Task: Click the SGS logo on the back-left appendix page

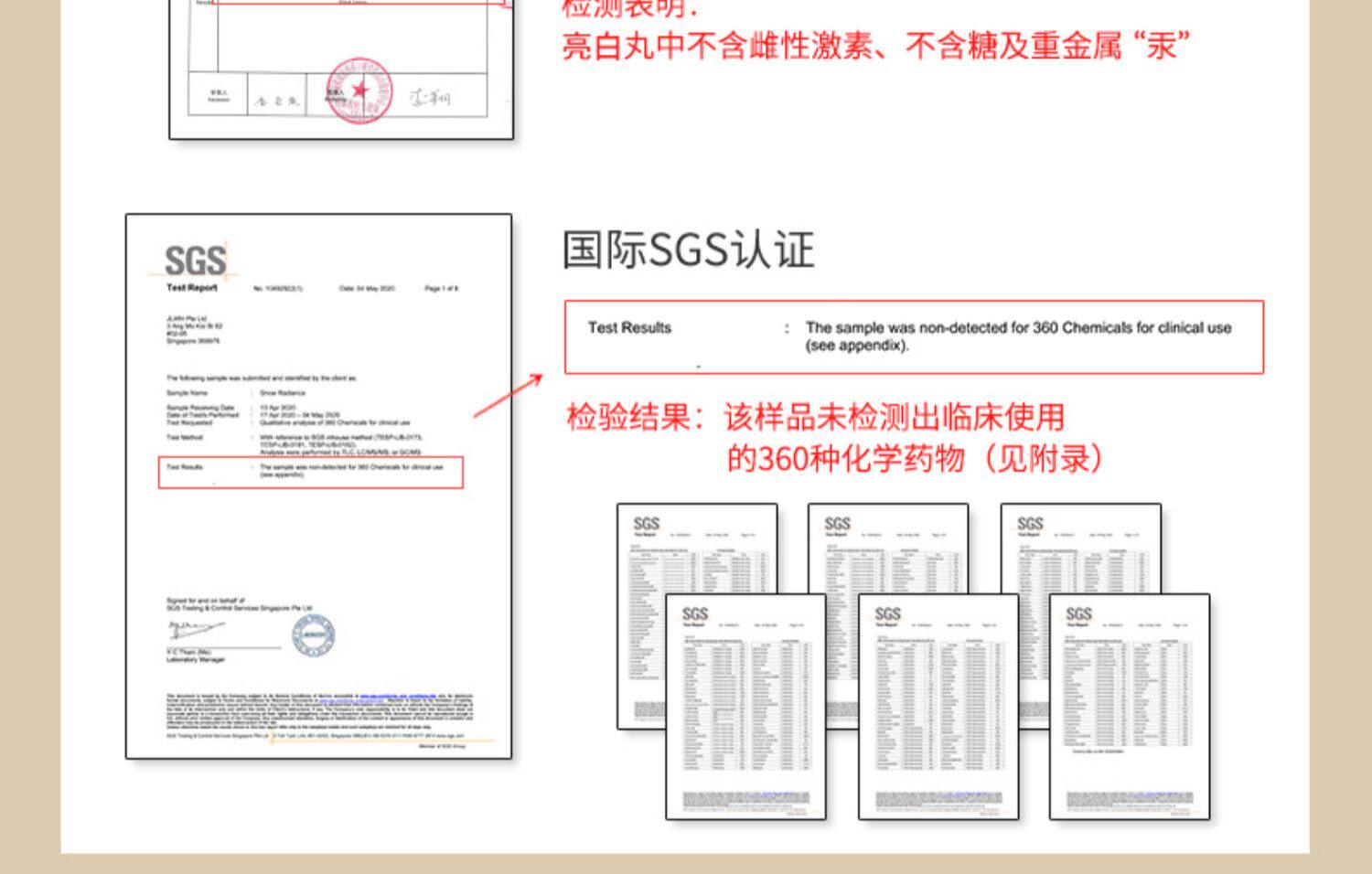Action: point(647,523)
